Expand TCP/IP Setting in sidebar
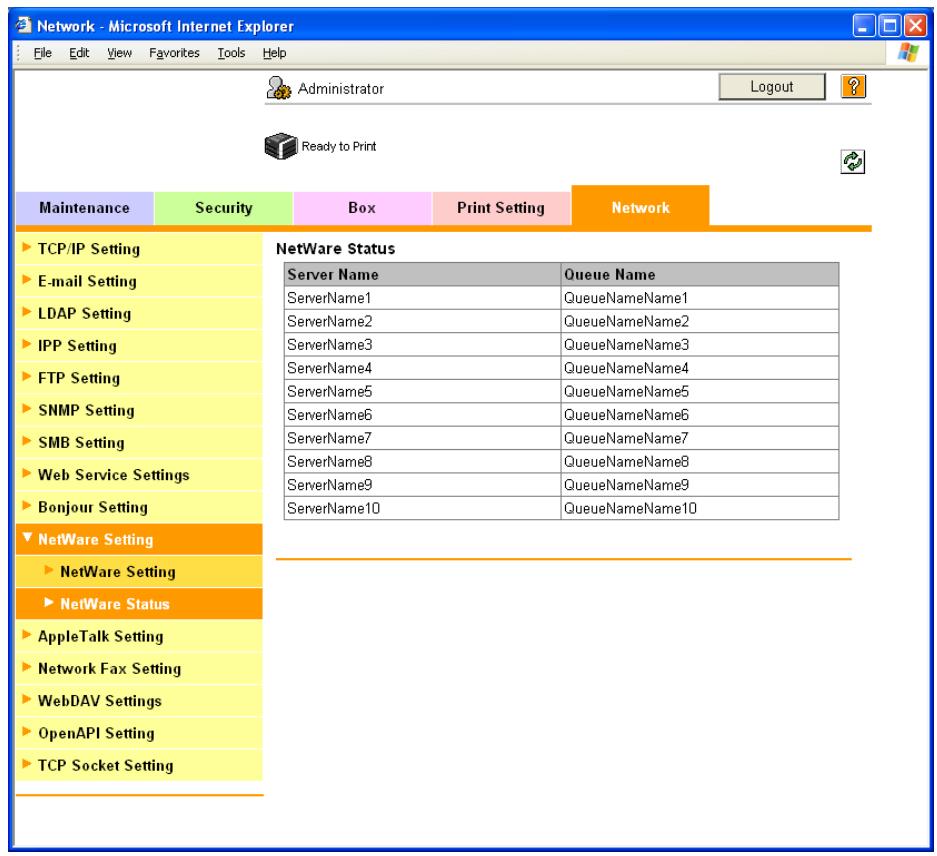Screen dimensions: 937x856 pos(139,249)
